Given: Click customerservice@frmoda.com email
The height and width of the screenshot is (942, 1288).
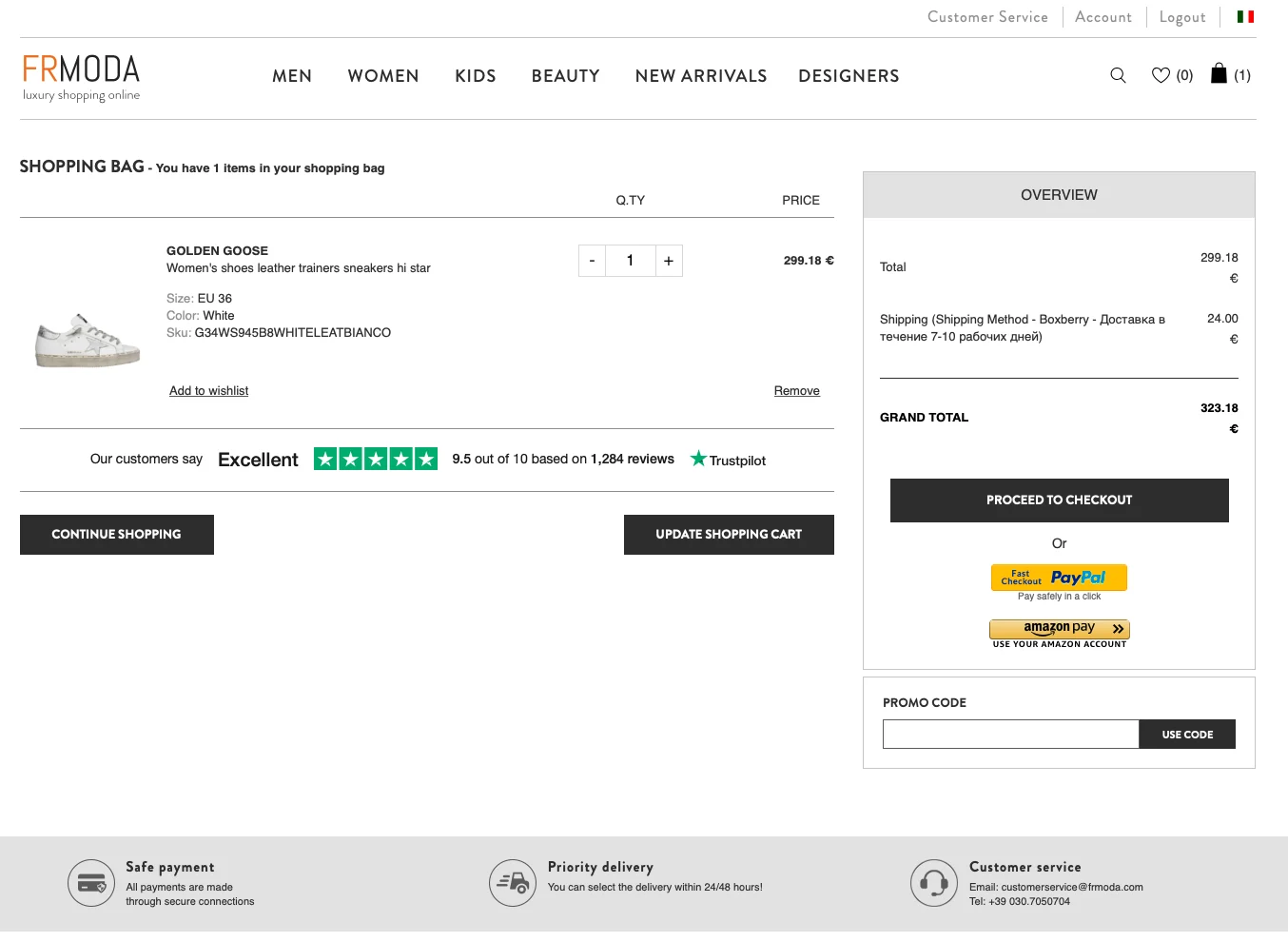Looking at the screenshot, I should pos(1072,887).
